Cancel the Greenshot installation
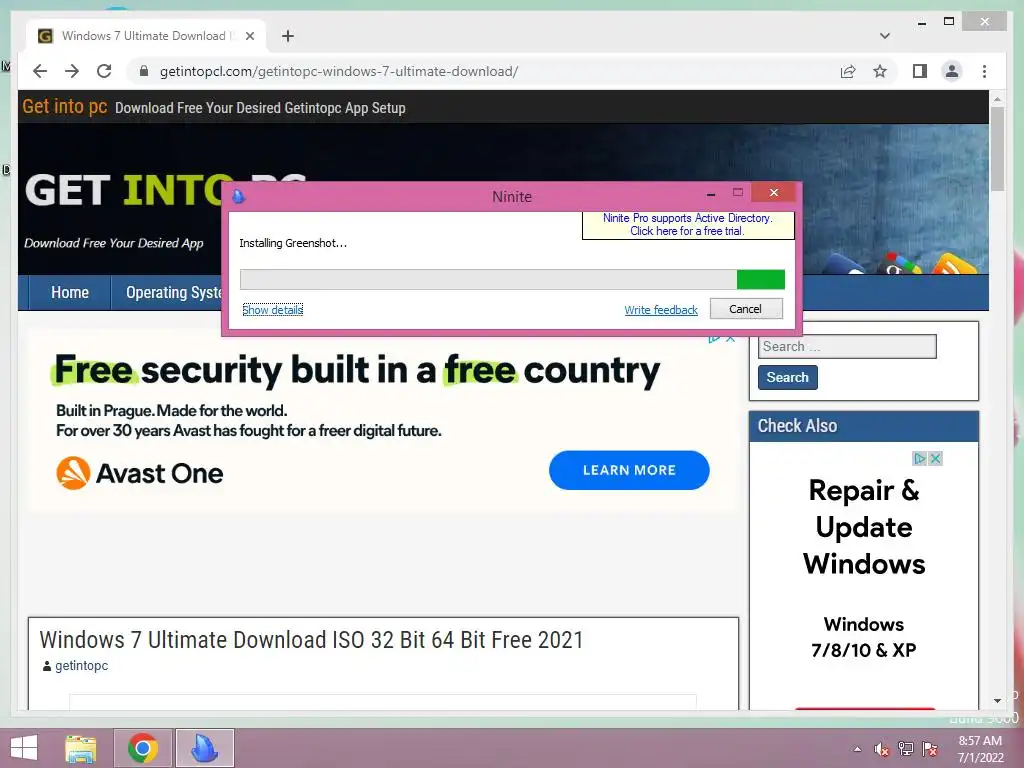The width and height of the screenshot is (1024, 768). click(x=746, y=309)
